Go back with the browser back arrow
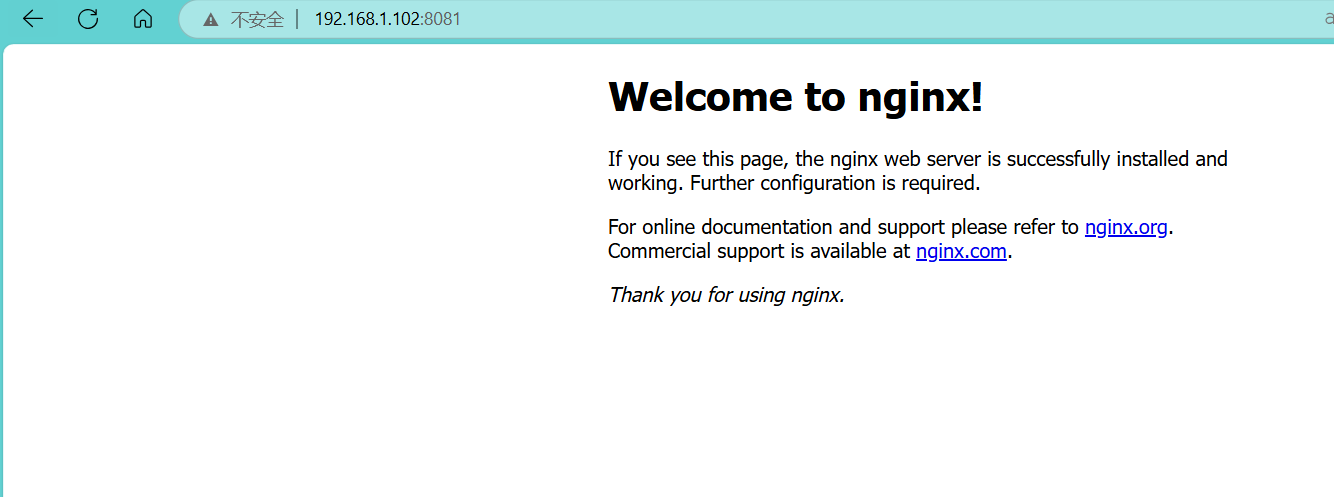This screenshot has width=1334, height=497. point(33,19)
